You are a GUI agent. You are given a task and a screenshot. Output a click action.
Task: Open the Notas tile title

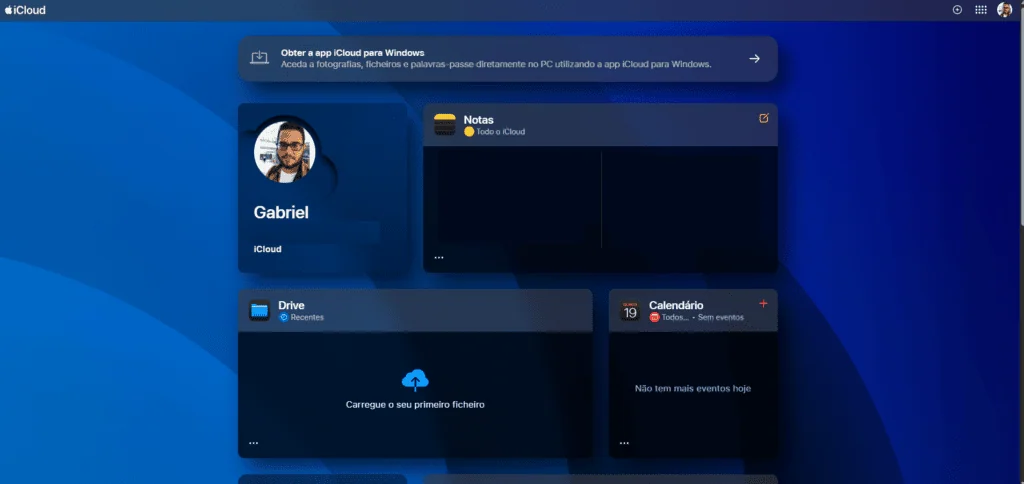pyautogui.click(x=478, y=120)
